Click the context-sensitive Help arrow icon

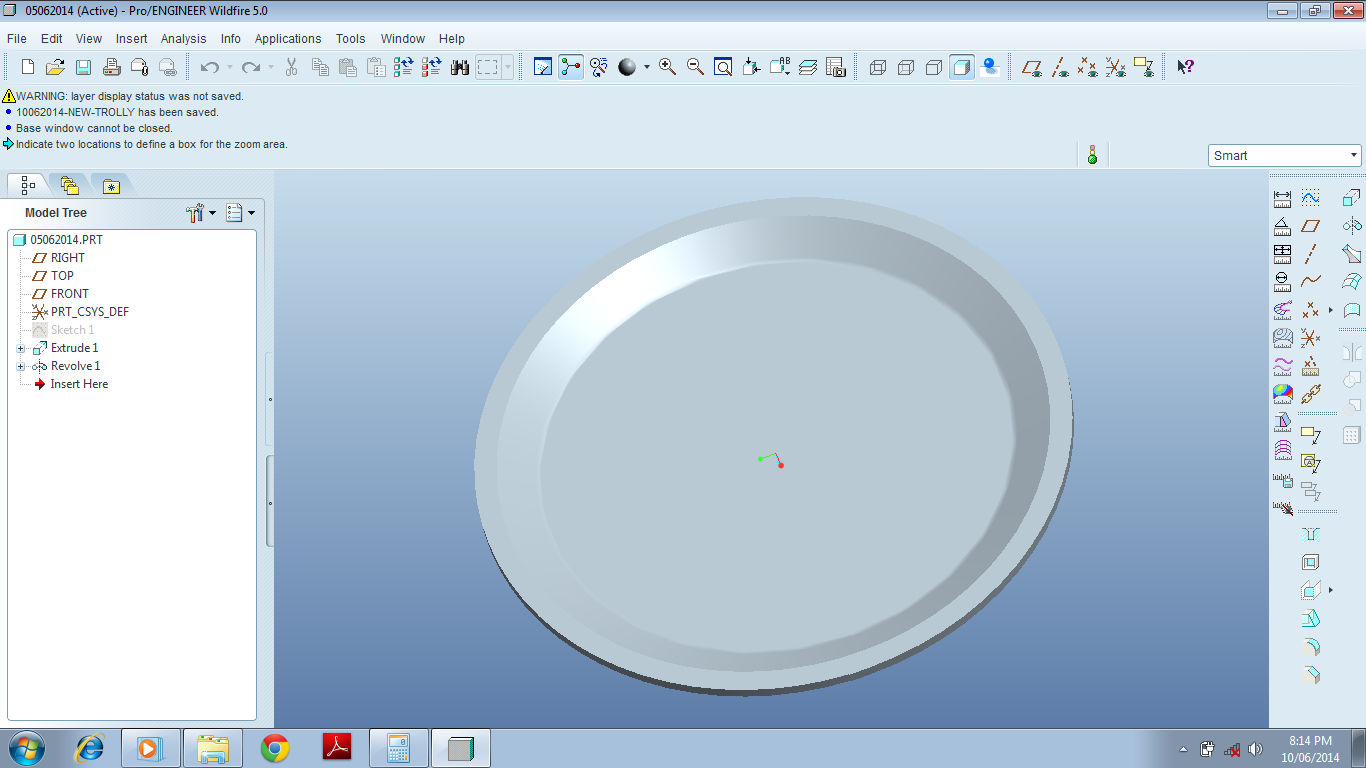pyautogui.click(x=1185, y=67)
